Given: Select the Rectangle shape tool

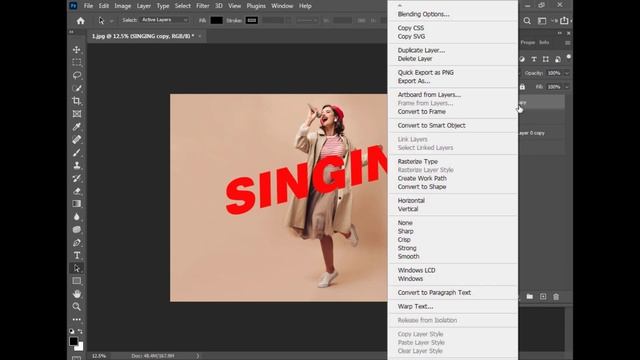Looking at the screenshot, I should tap(77, 281).
